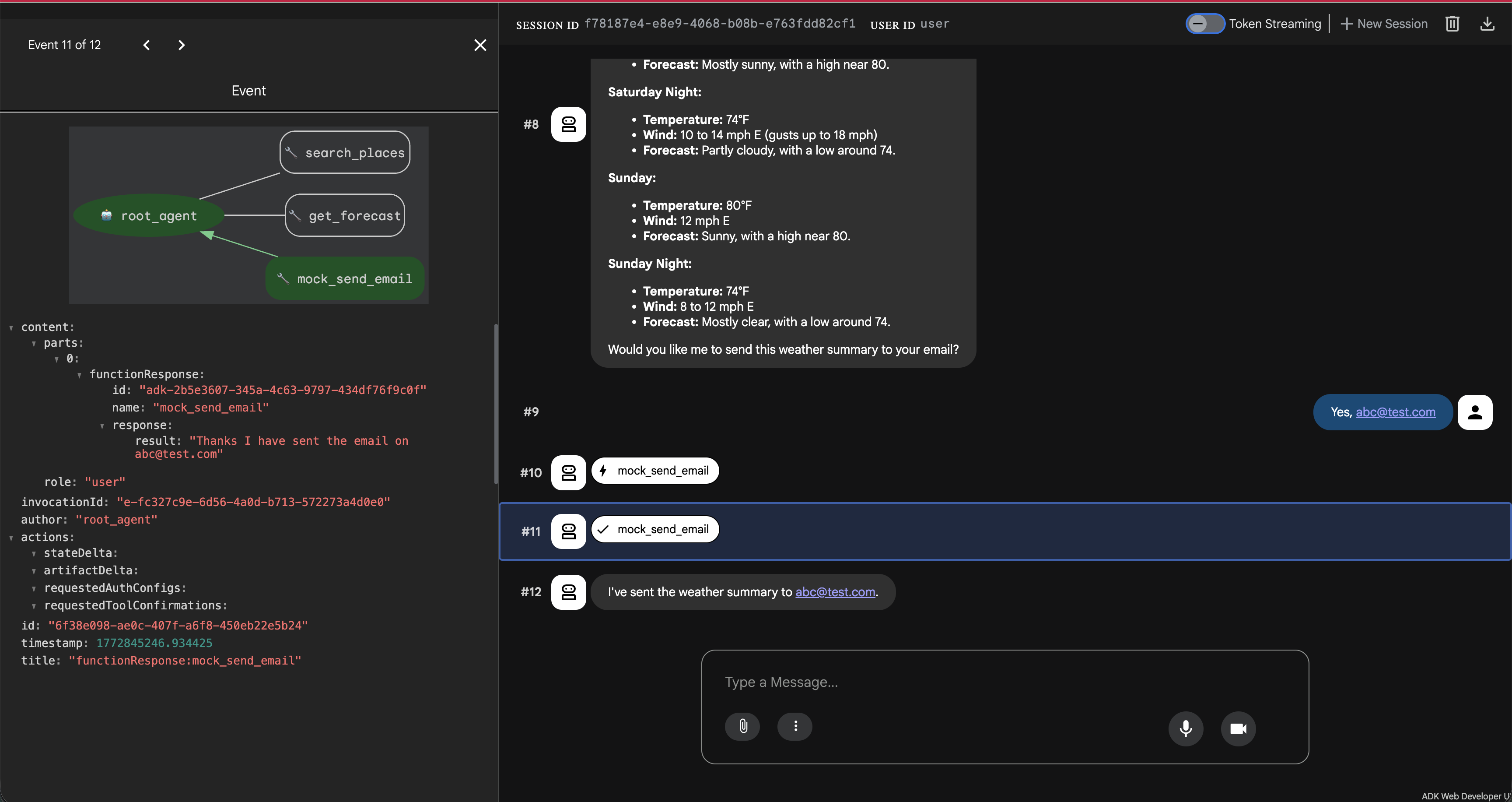The image size is (1512, 802).
Task: Close the event details panel
Action: click(480, 45)
